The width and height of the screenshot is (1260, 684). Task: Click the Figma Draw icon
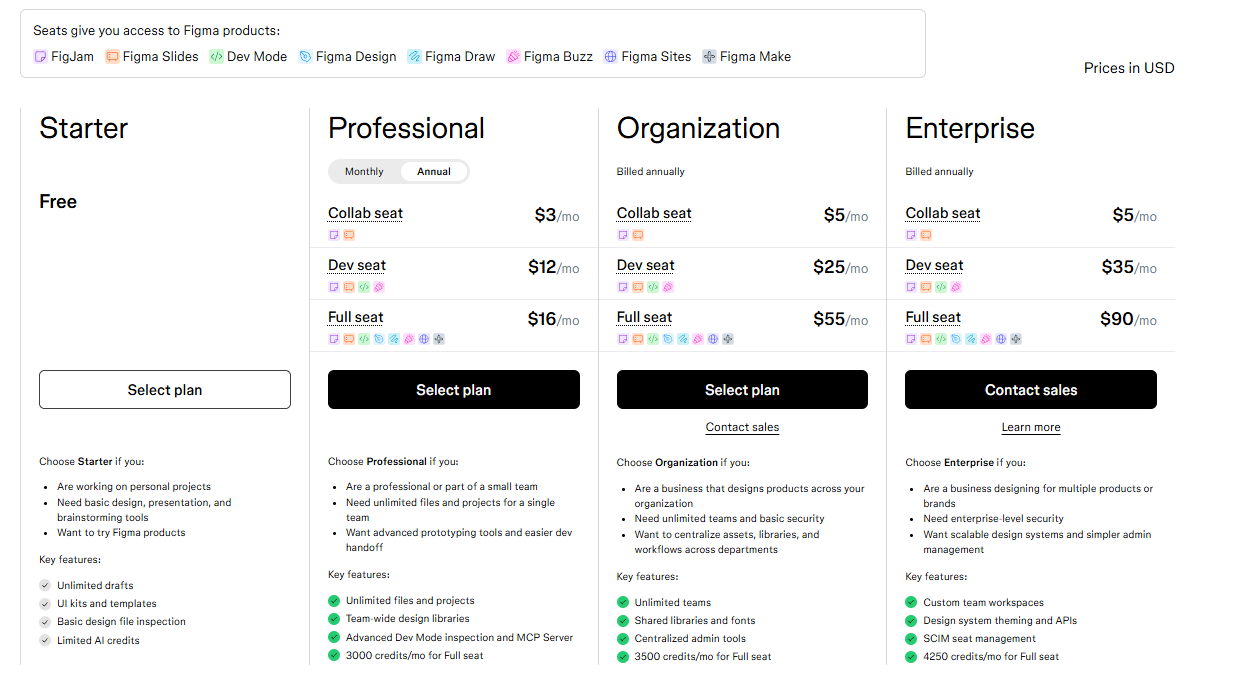[x=414, y=57]
